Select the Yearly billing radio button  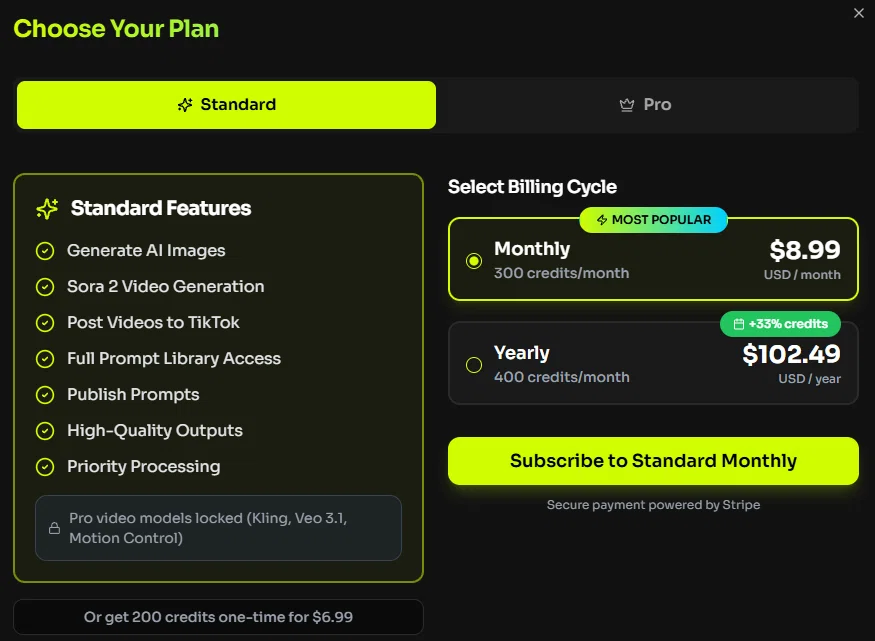474,365
